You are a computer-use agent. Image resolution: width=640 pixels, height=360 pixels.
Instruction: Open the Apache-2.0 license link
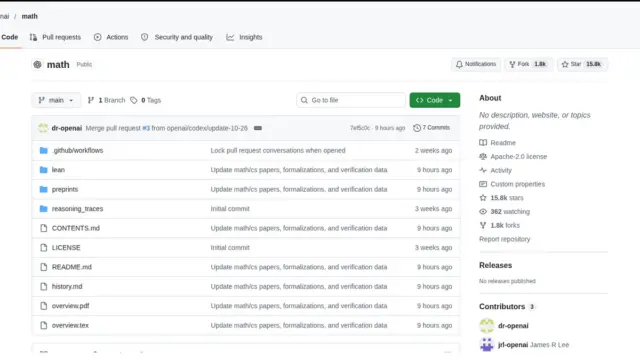click(519, 156)
